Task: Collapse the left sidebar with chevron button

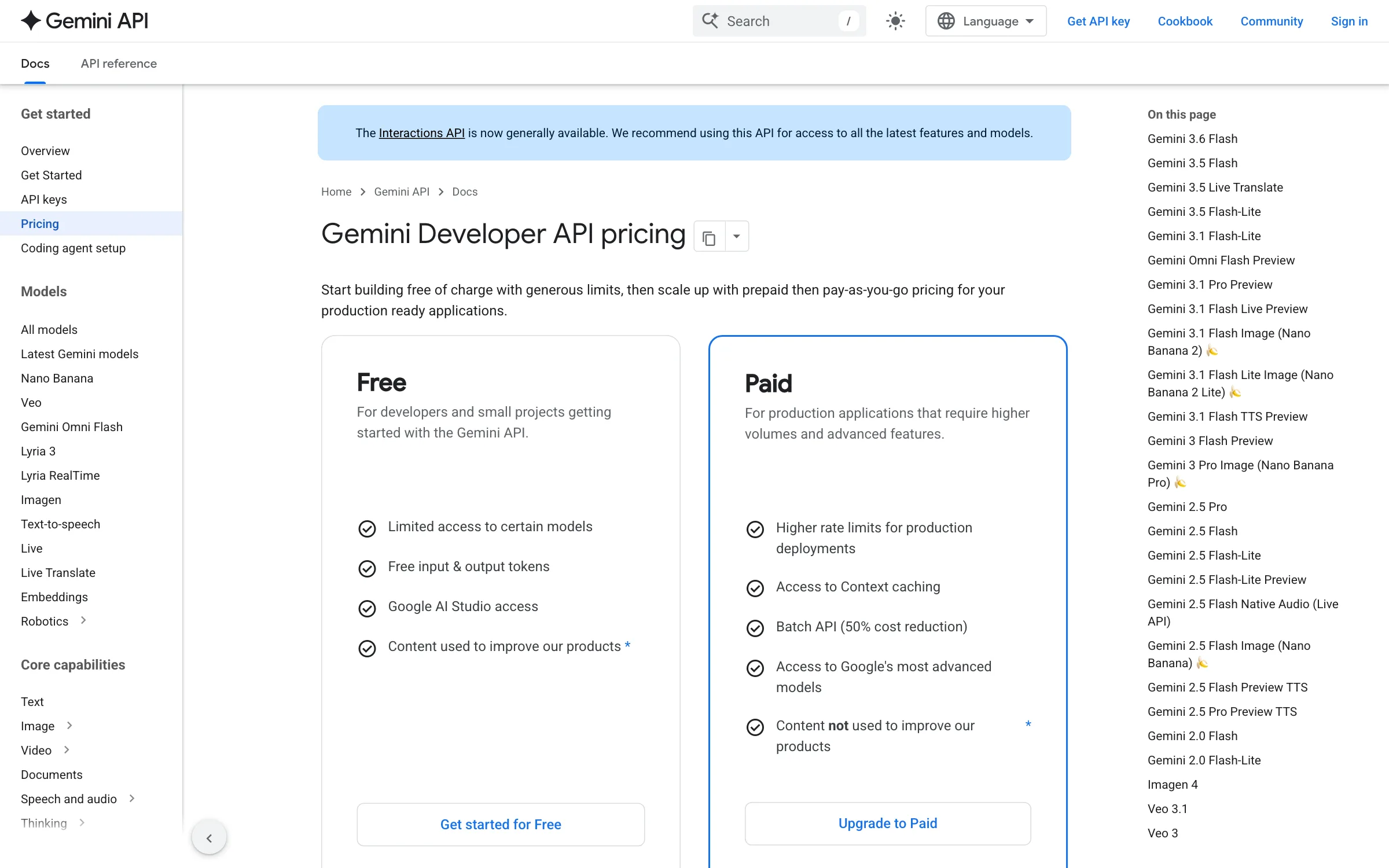Action: tap(209, 837)
